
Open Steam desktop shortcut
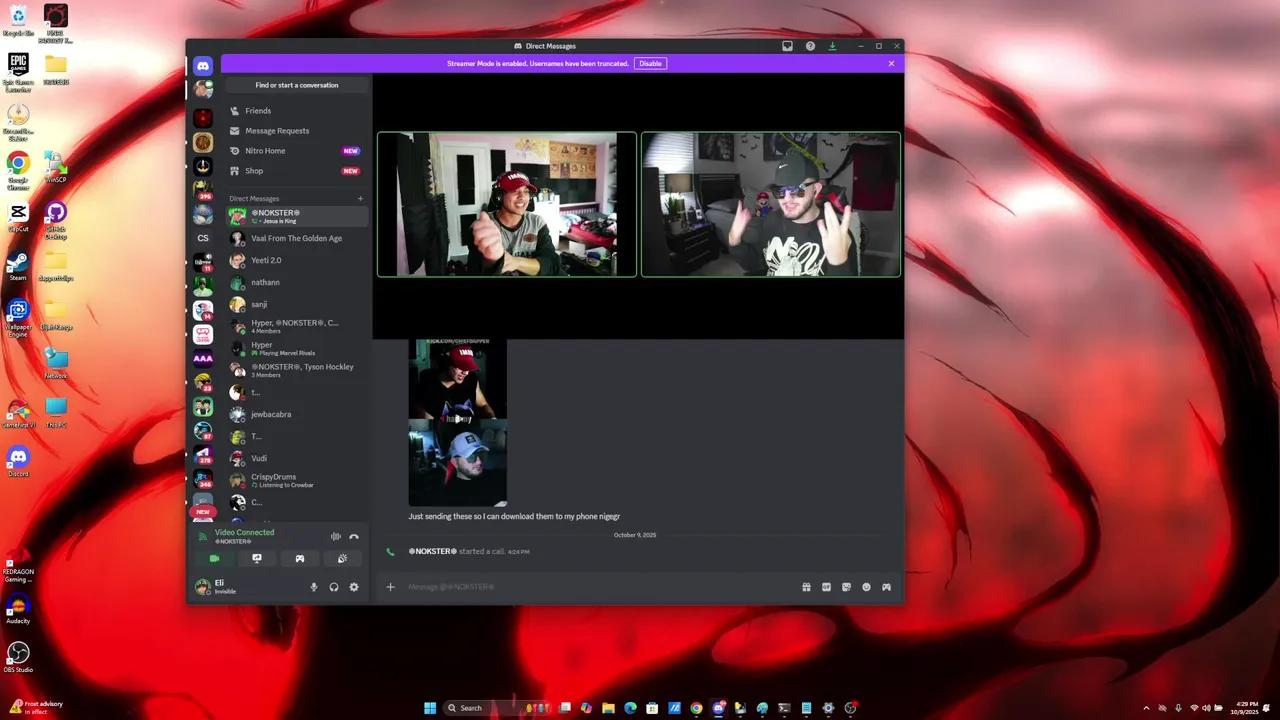point(17,266)
